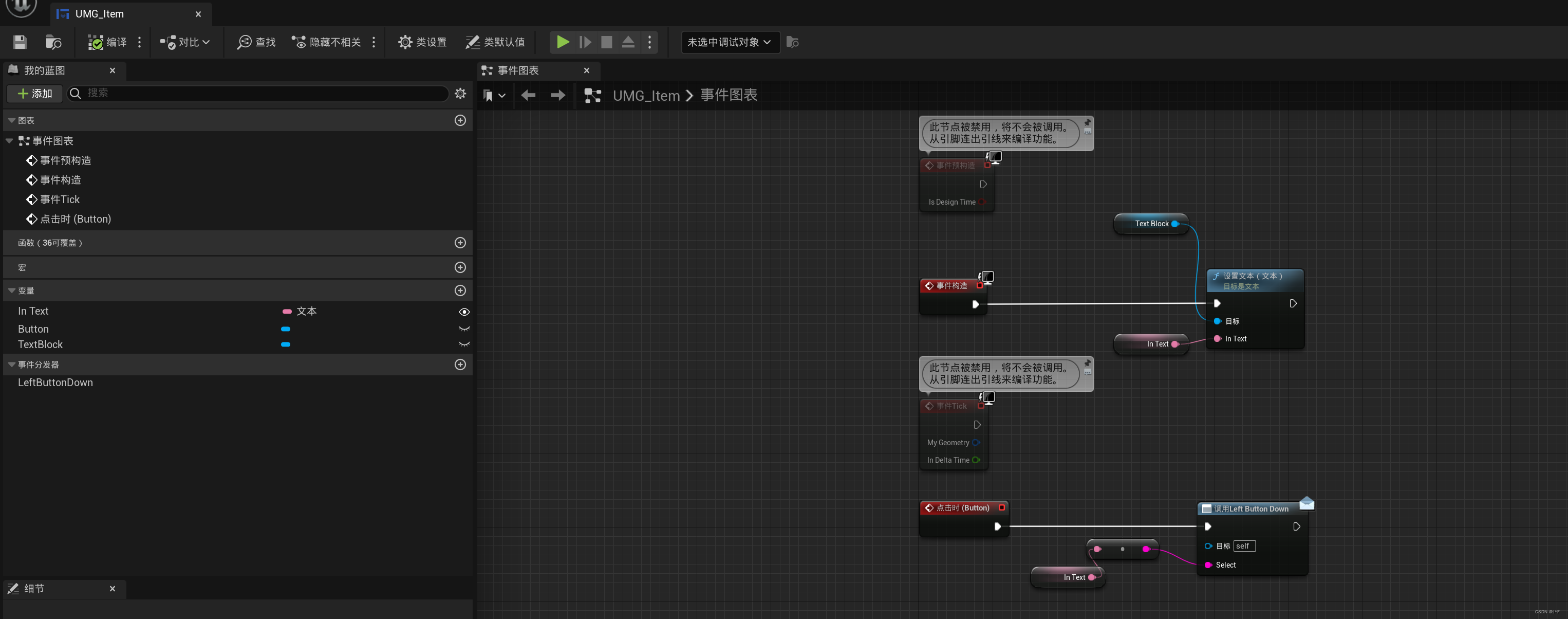Toggle 隐藏不相关 hide unrelated nodes

tap(326, 42)
